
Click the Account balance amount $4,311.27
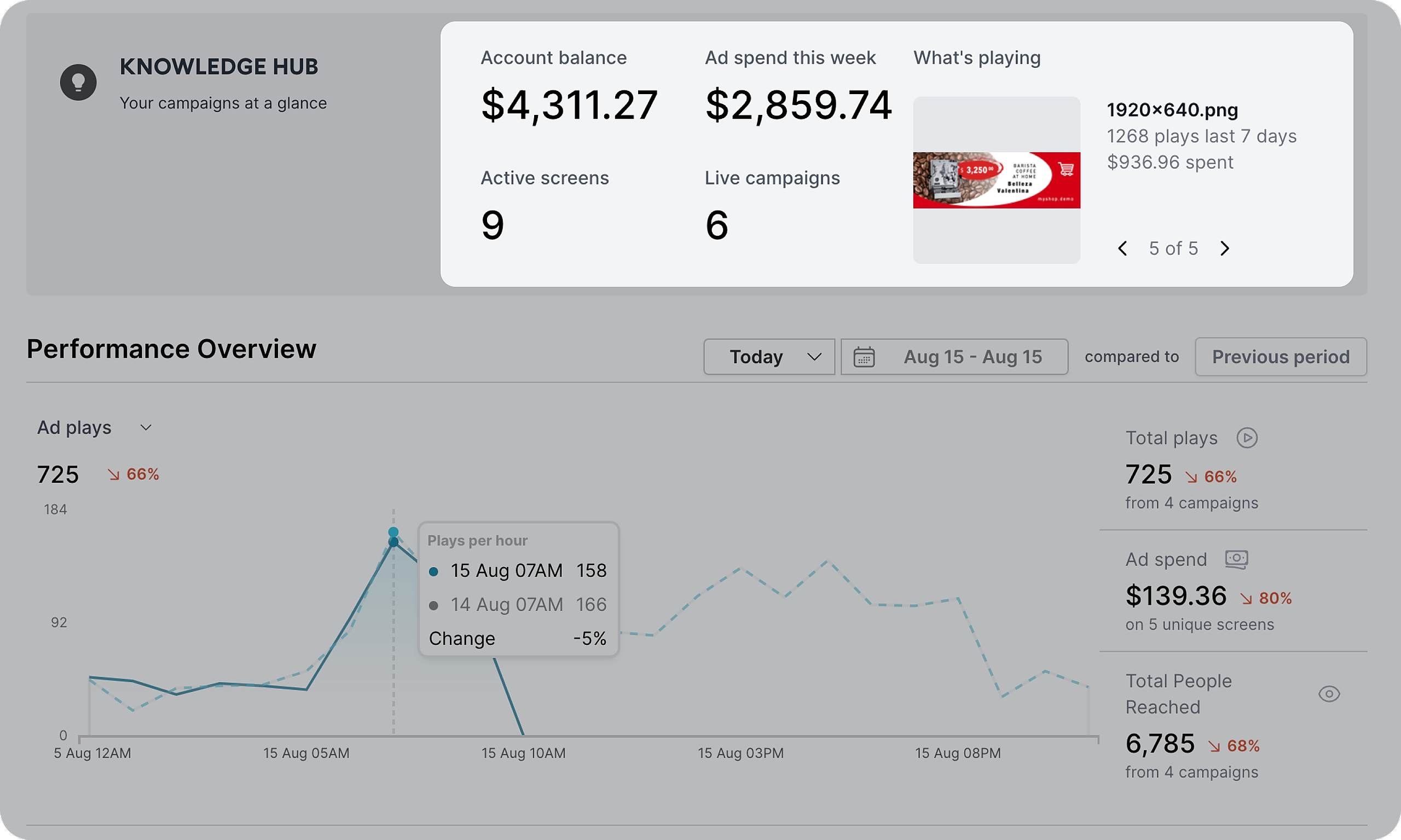pos(569,105)
